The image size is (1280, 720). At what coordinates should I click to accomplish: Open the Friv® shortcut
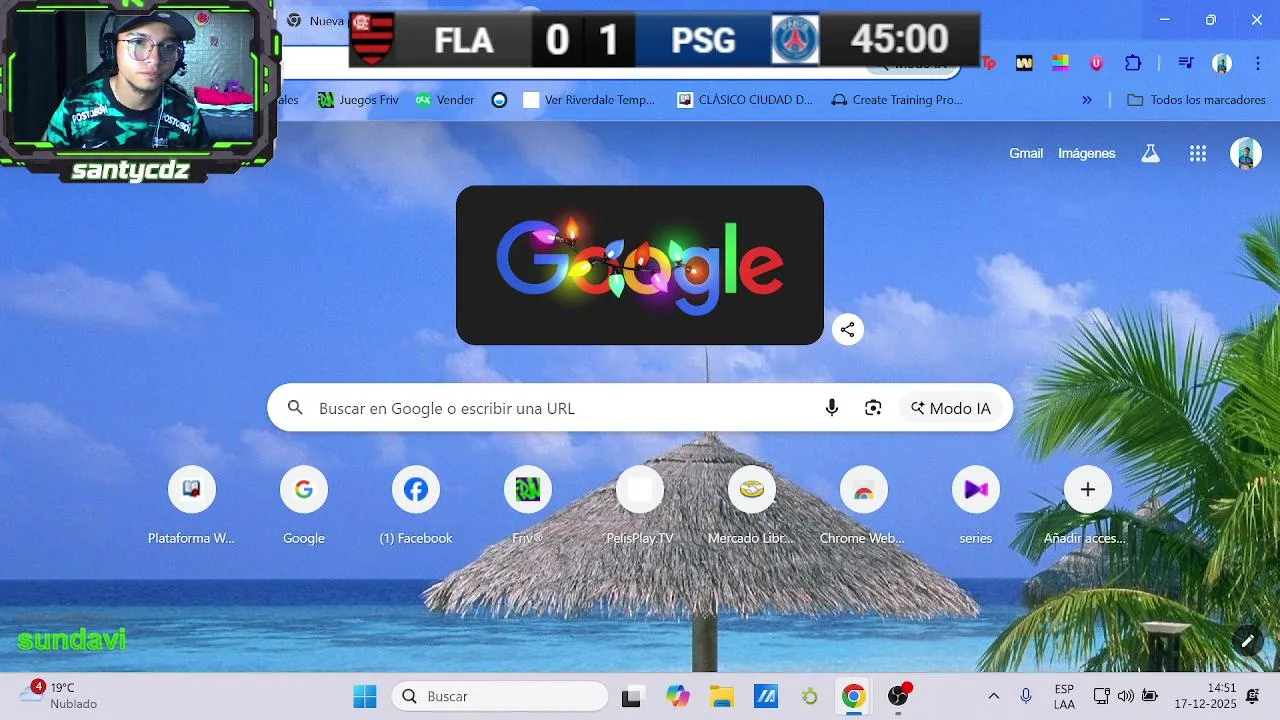527,506
